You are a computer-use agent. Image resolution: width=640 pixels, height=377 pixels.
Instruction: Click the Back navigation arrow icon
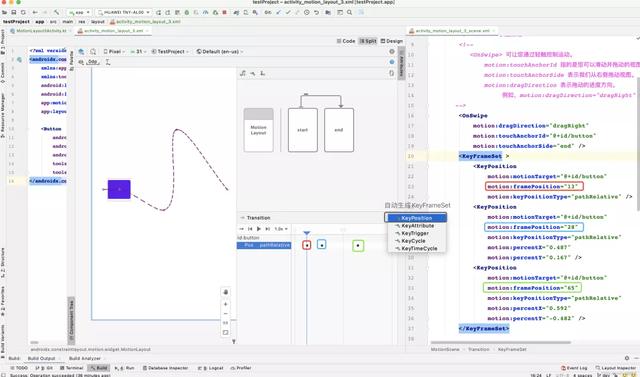(x=35, y=12)
